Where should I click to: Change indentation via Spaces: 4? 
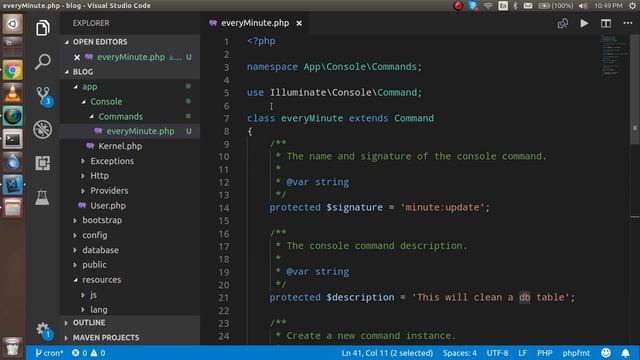[x=460, y=353]
